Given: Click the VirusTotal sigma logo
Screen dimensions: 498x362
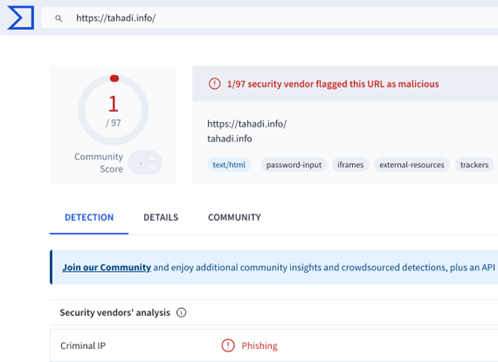Looking at the screenshot, I should click(x=21, y=18).
